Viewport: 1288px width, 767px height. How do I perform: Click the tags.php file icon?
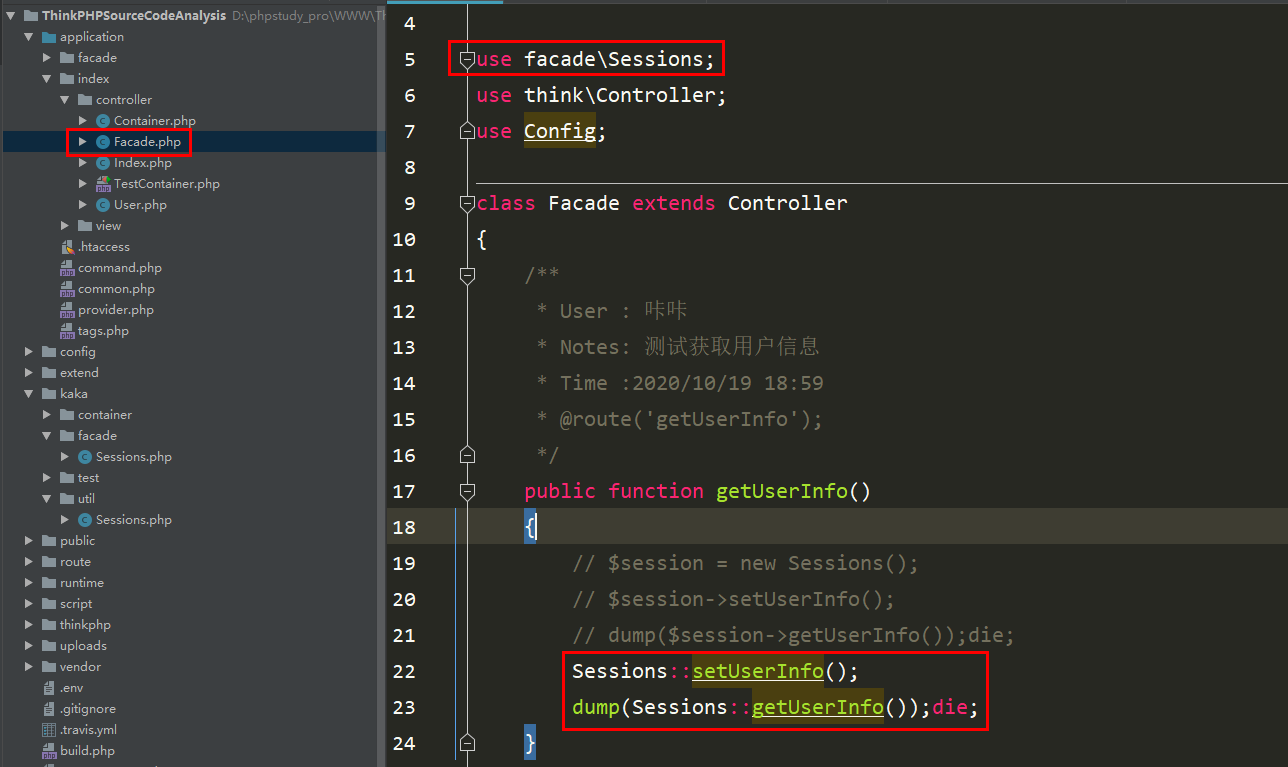(67, 331)
